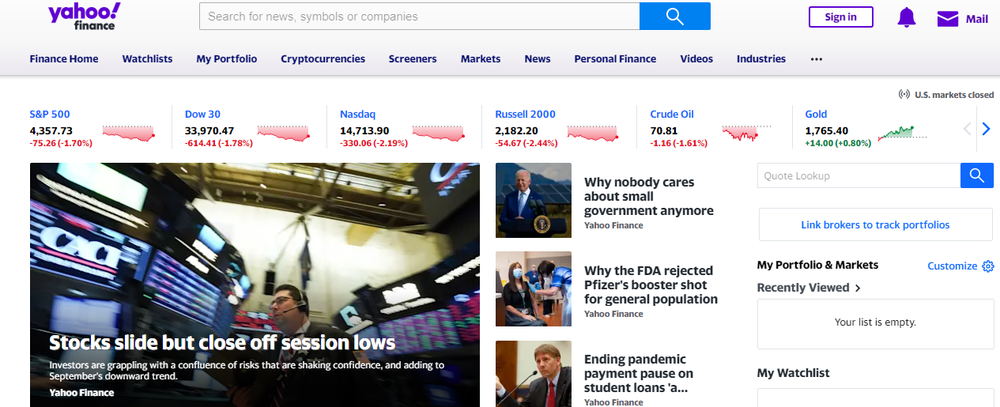Focus the Quote Lookup input field

[858, 175]
